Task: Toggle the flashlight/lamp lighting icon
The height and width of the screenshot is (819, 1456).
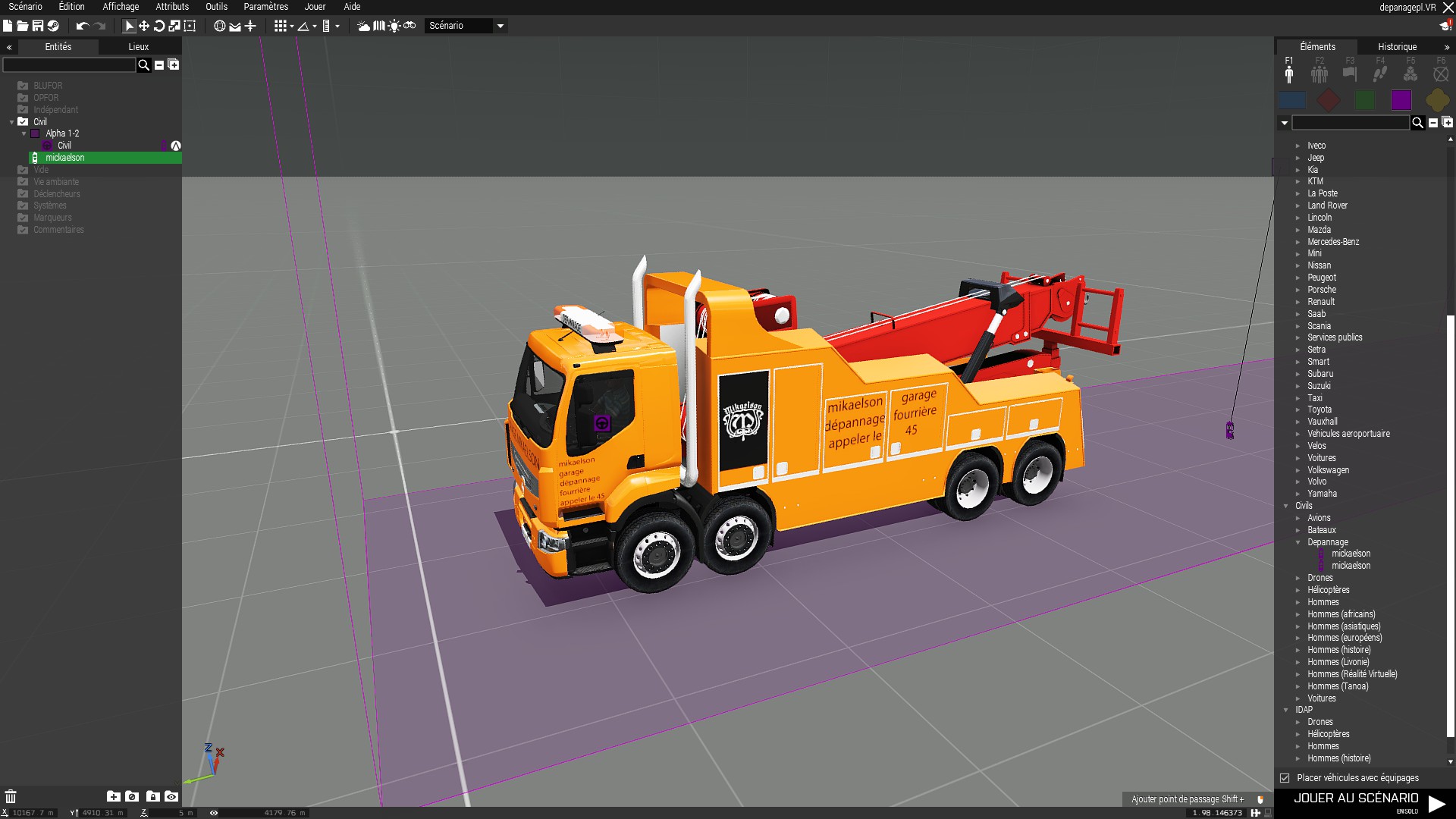Action: 394,26
